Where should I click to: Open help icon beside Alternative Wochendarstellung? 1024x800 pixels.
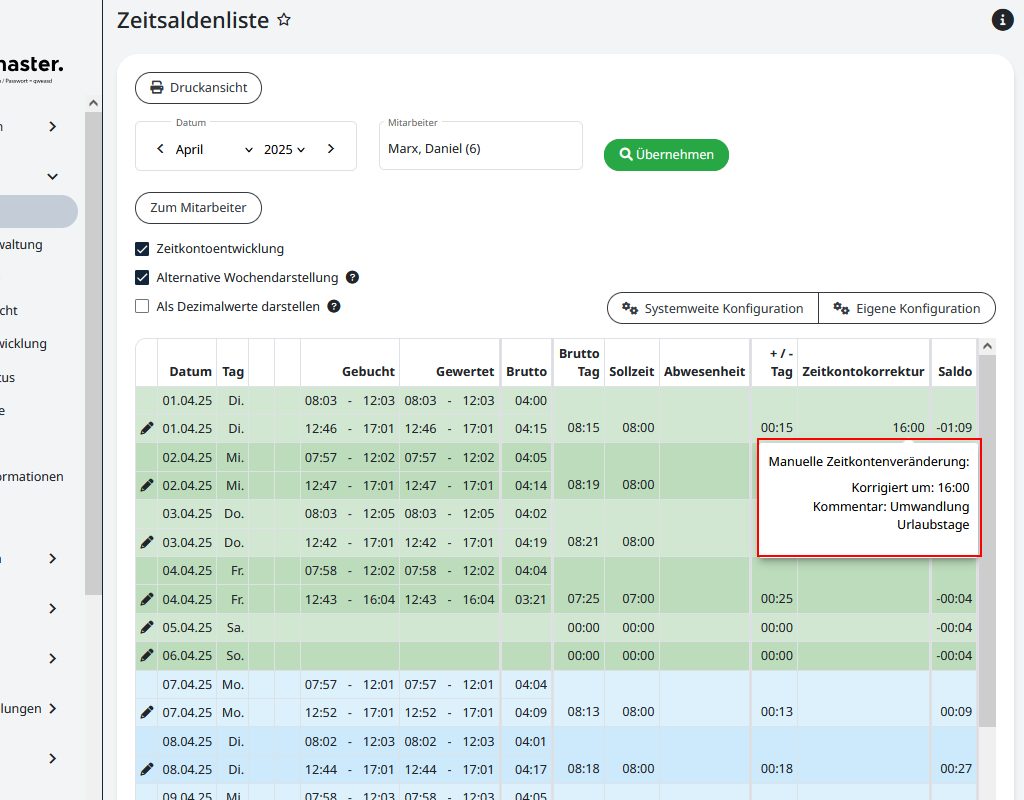[352, 278]
